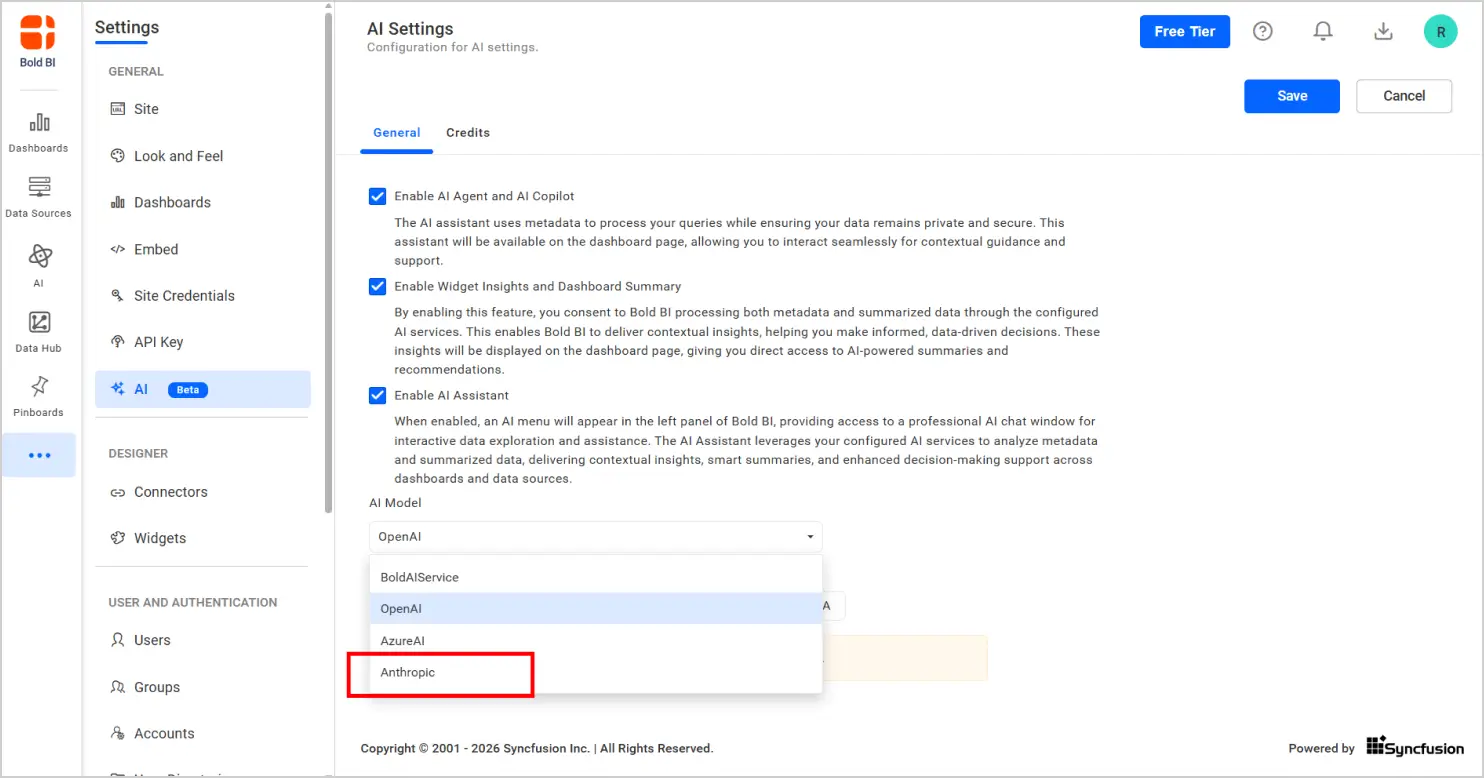Select Anthropic from the dropdown list

[x=596, y=672]
